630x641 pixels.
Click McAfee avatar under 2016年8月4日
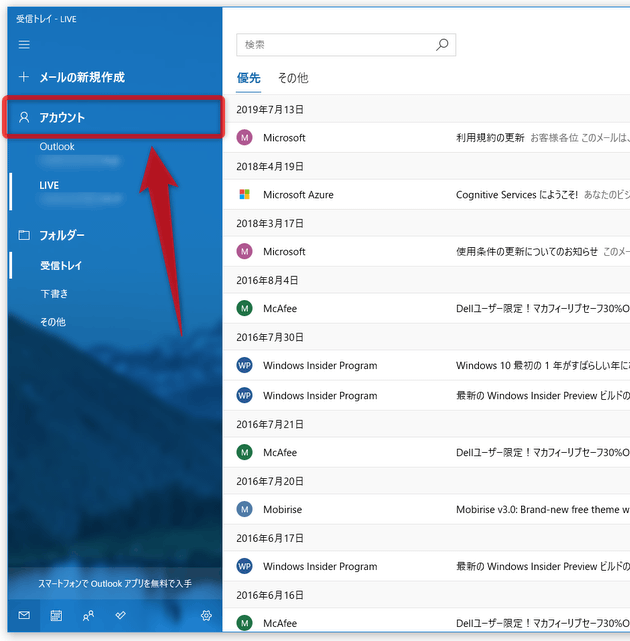point(244,308)
